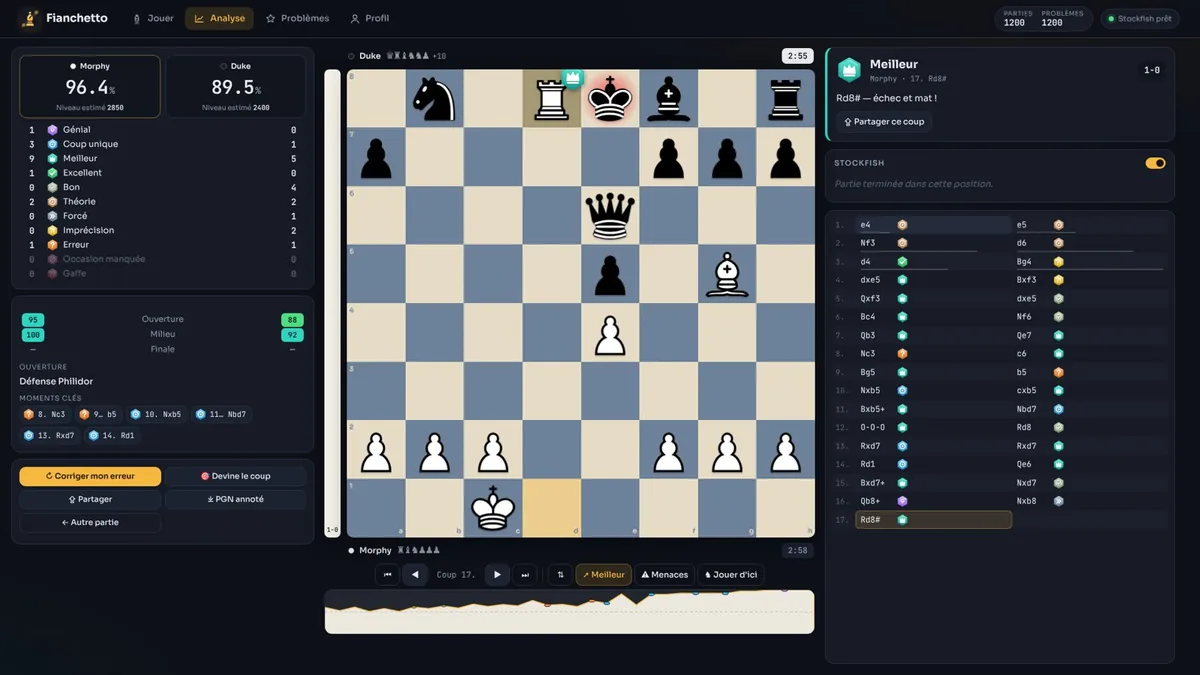1200x675 pixels.
Task: Open key moment 14. Rd1
Action: 112,436
